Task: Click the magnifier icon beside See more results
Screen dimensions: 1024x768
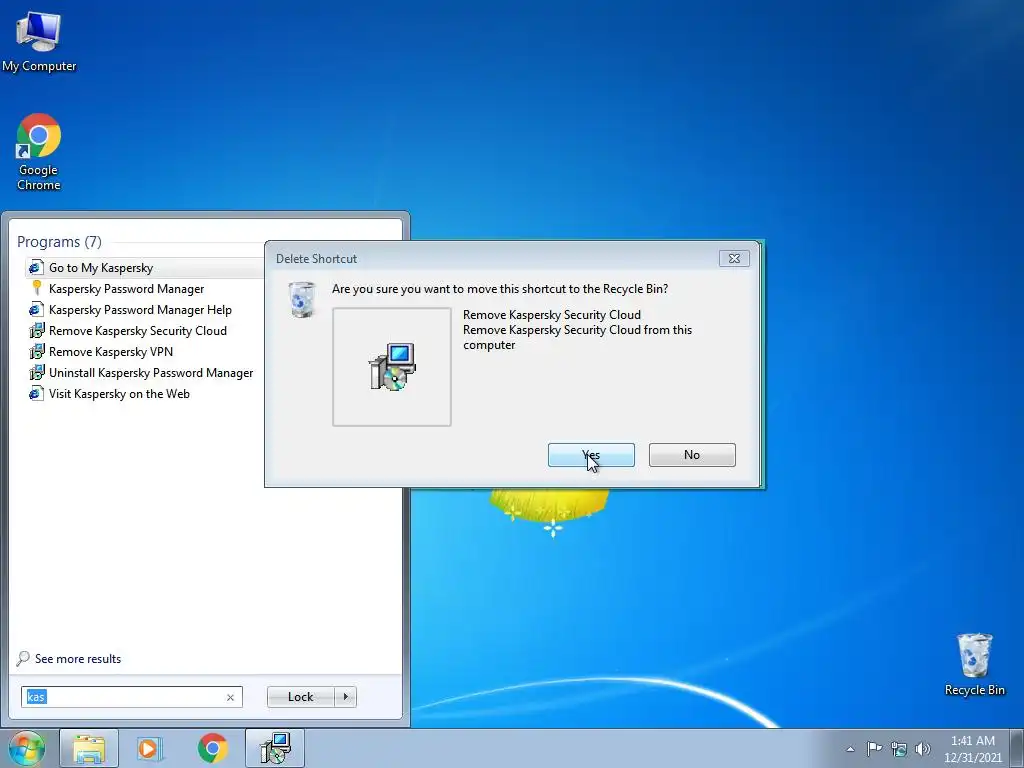Action: (x=23, y=658)
